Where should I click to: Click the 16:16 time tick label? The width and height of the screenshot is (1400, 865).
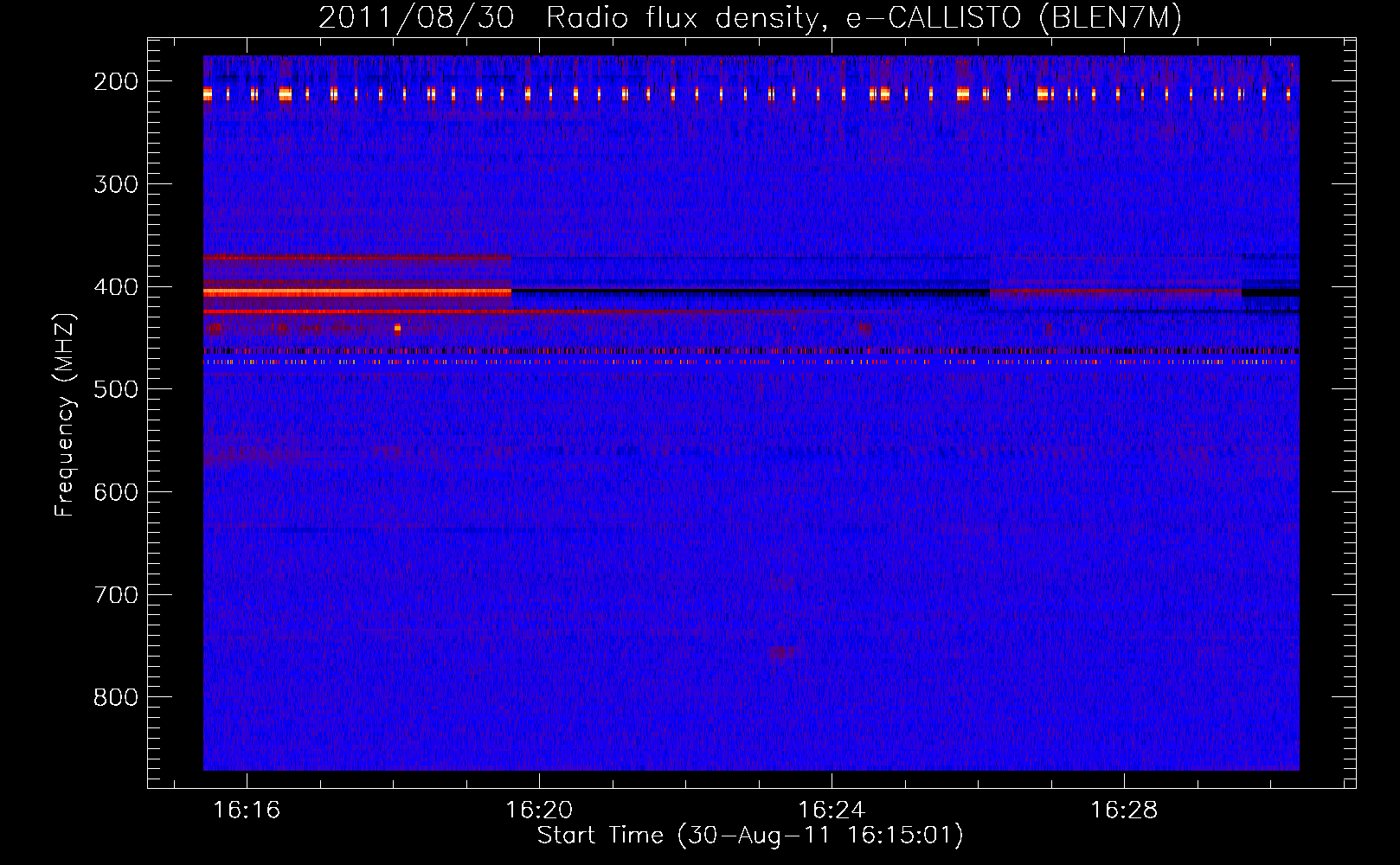[247, 811]
